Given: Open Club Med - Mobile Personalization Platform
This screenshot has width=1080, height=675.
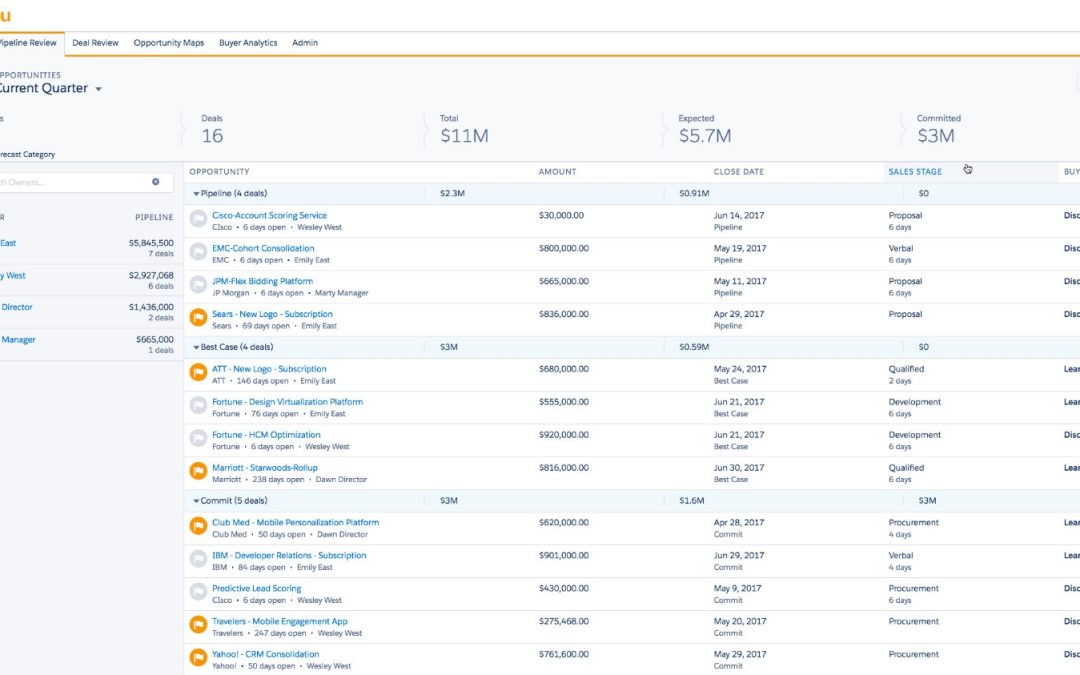Looking at the screenshot, I should point(295,523).
